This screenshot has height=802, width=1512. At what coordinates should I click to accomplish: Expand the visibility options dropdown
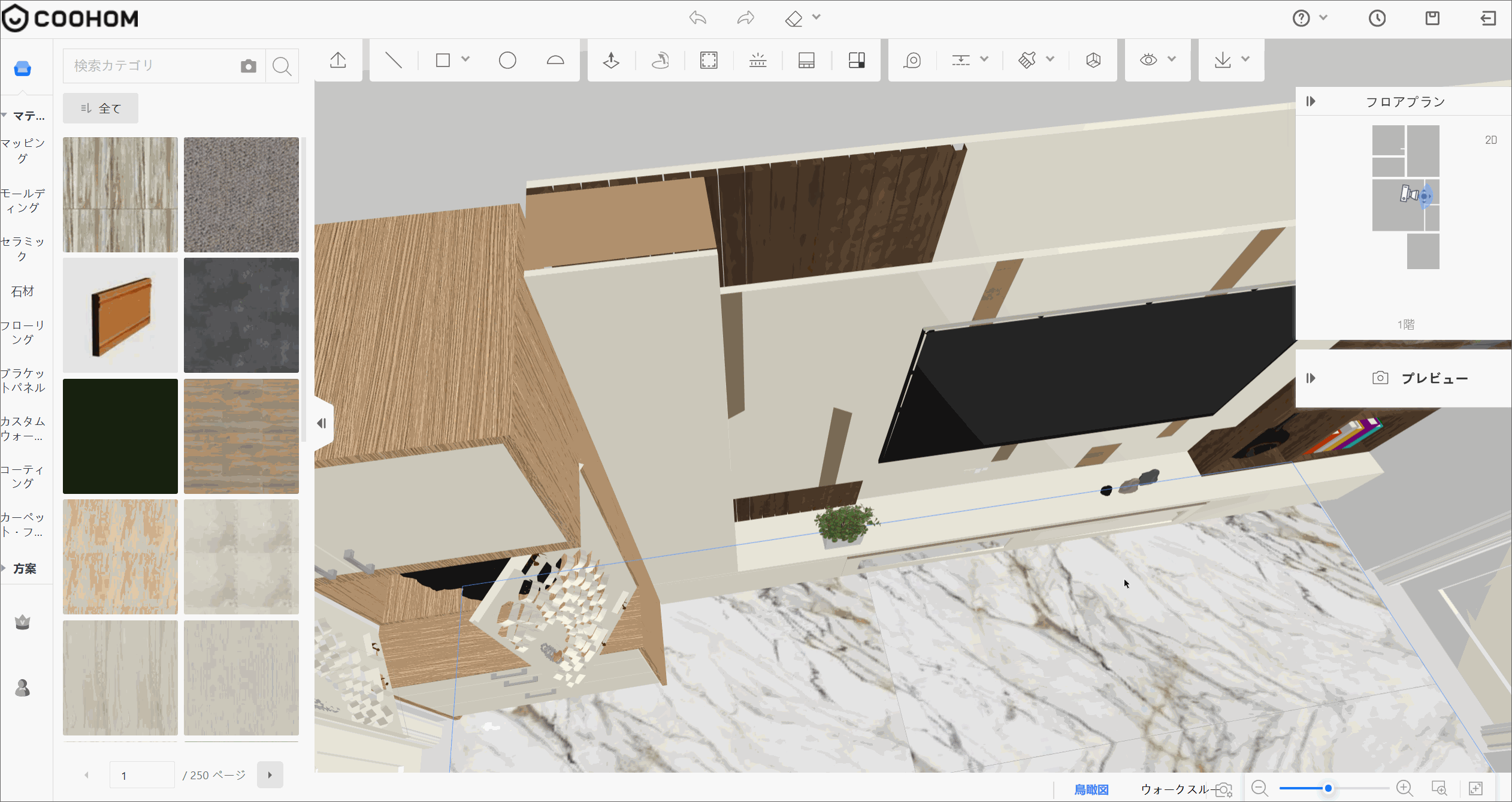(x=1172, y=59)
